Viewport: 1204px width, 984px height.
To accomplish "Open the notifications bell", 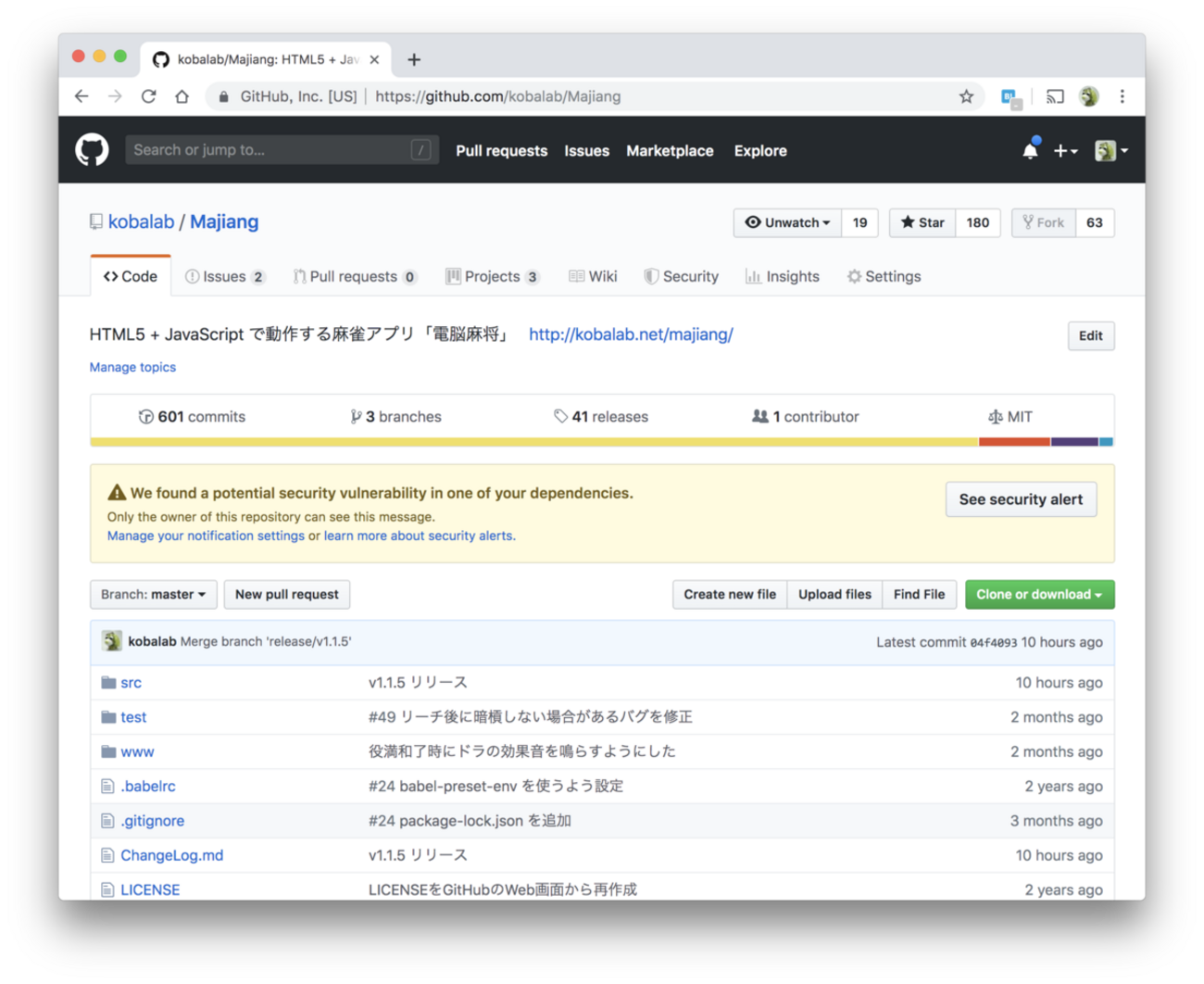I will click(x=1030, y=150).
